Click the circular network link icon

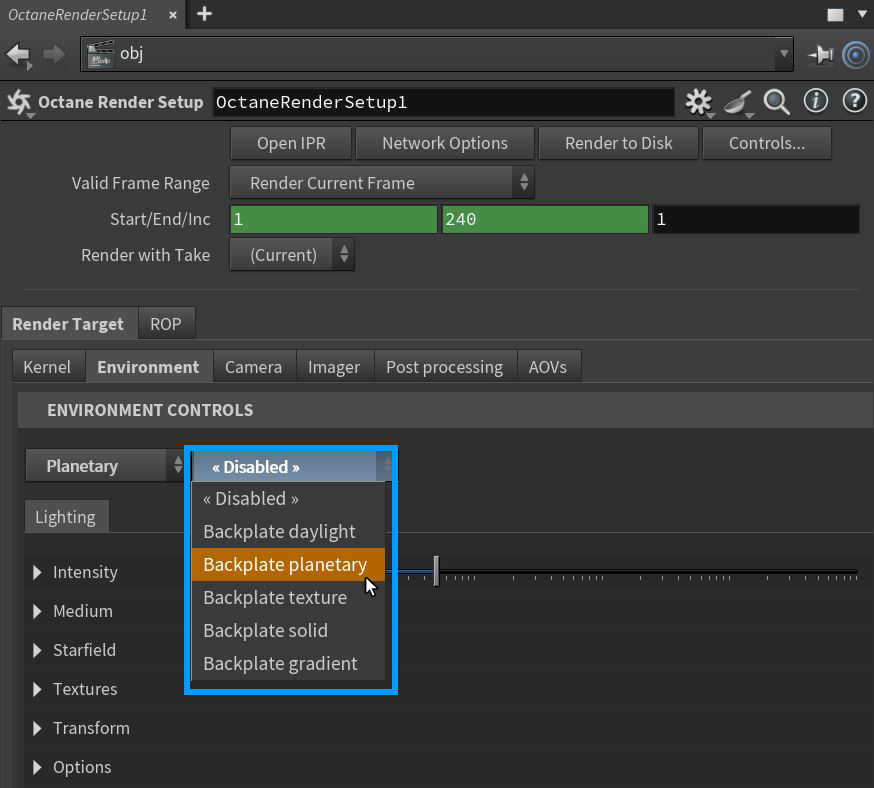click(x=856, y=54)
